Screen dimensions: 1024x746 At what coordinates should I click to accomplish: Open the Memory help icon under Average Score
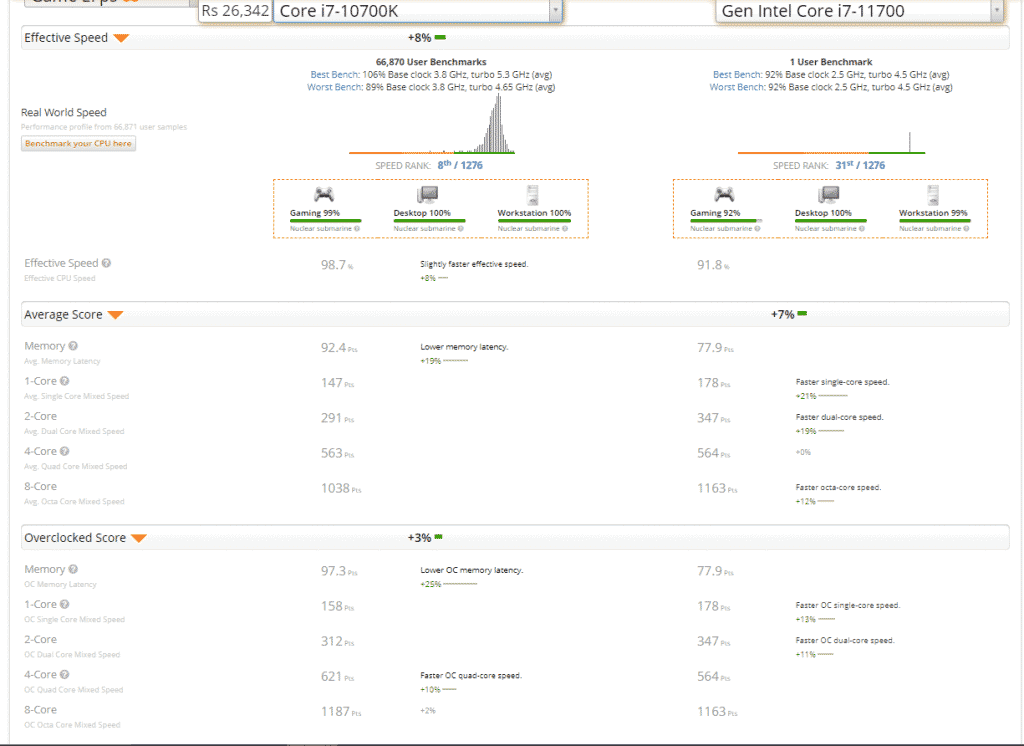click(x=73, y=346)
